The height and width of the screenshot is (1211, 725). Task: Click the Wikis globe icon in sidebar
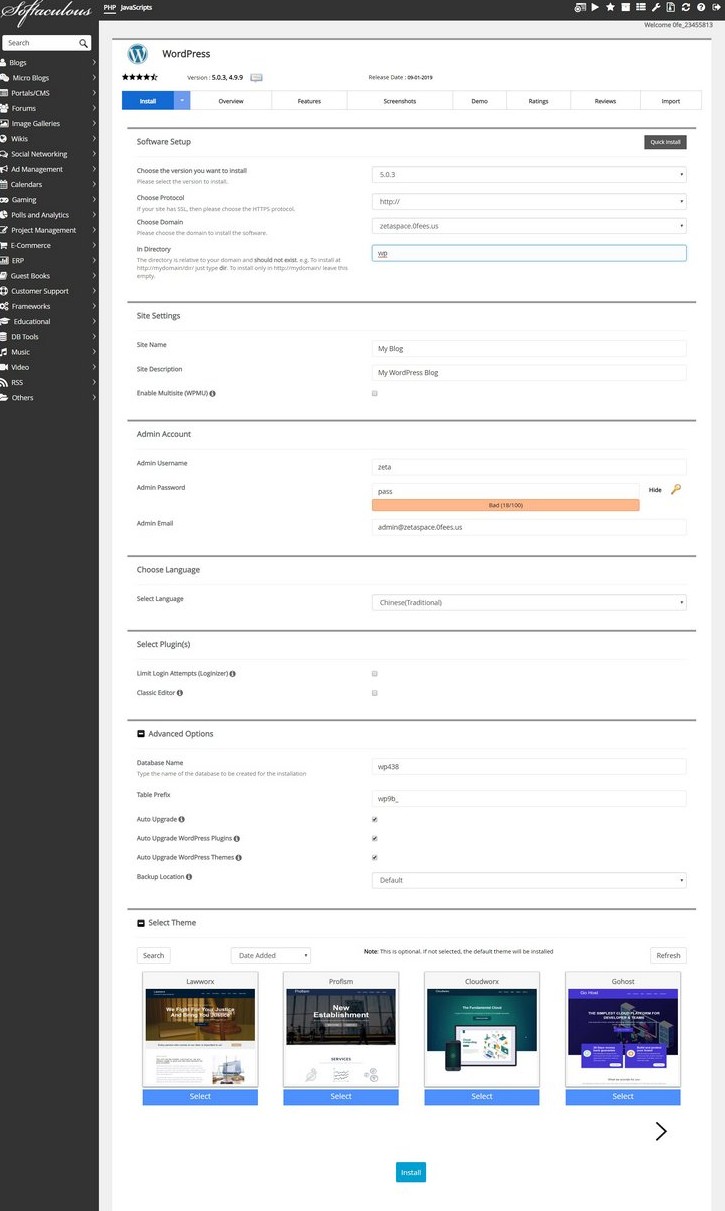click(4, 138)
